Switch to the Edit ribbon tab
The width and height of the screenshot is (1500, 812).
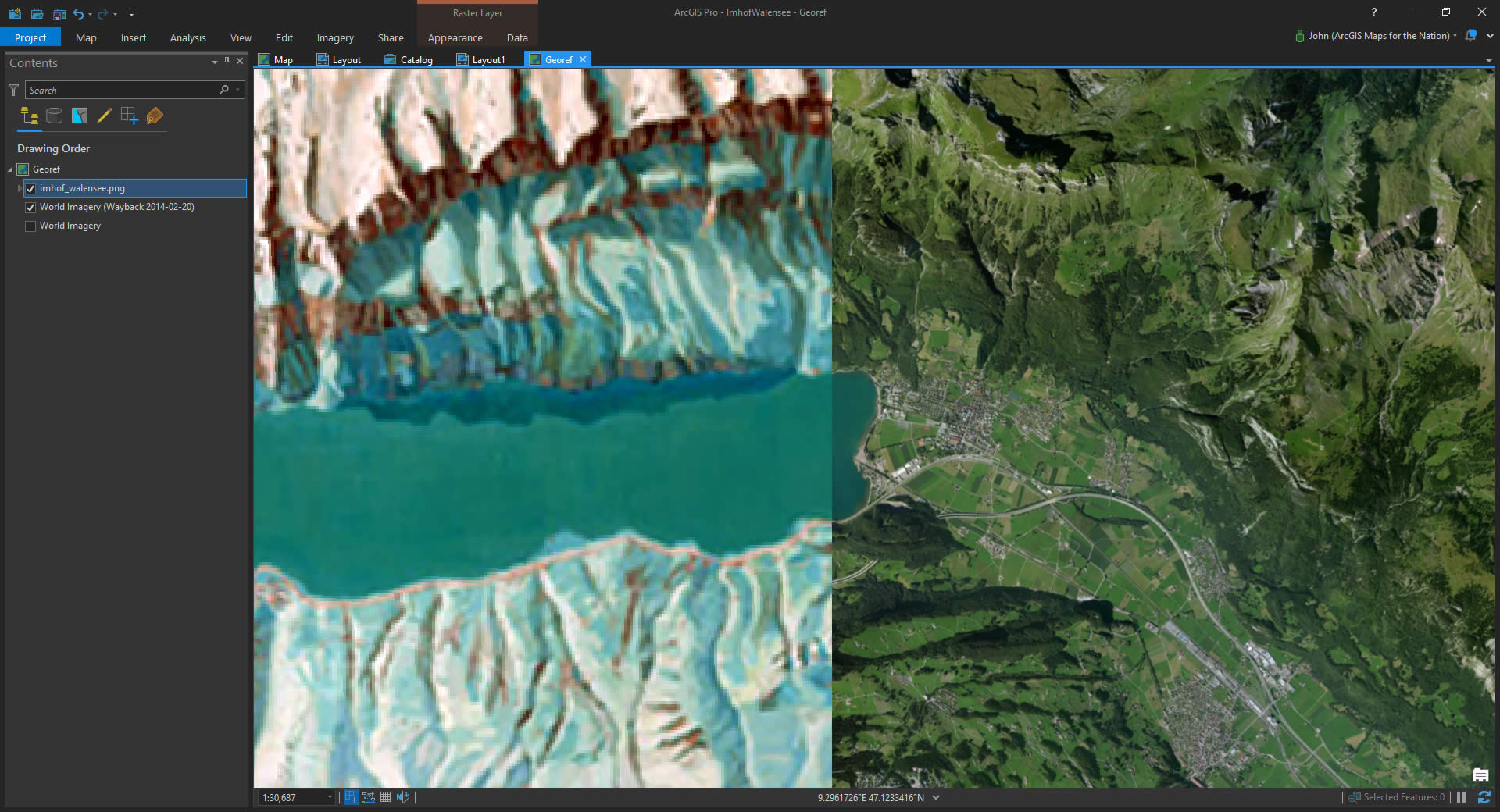[x=284, y=37]
